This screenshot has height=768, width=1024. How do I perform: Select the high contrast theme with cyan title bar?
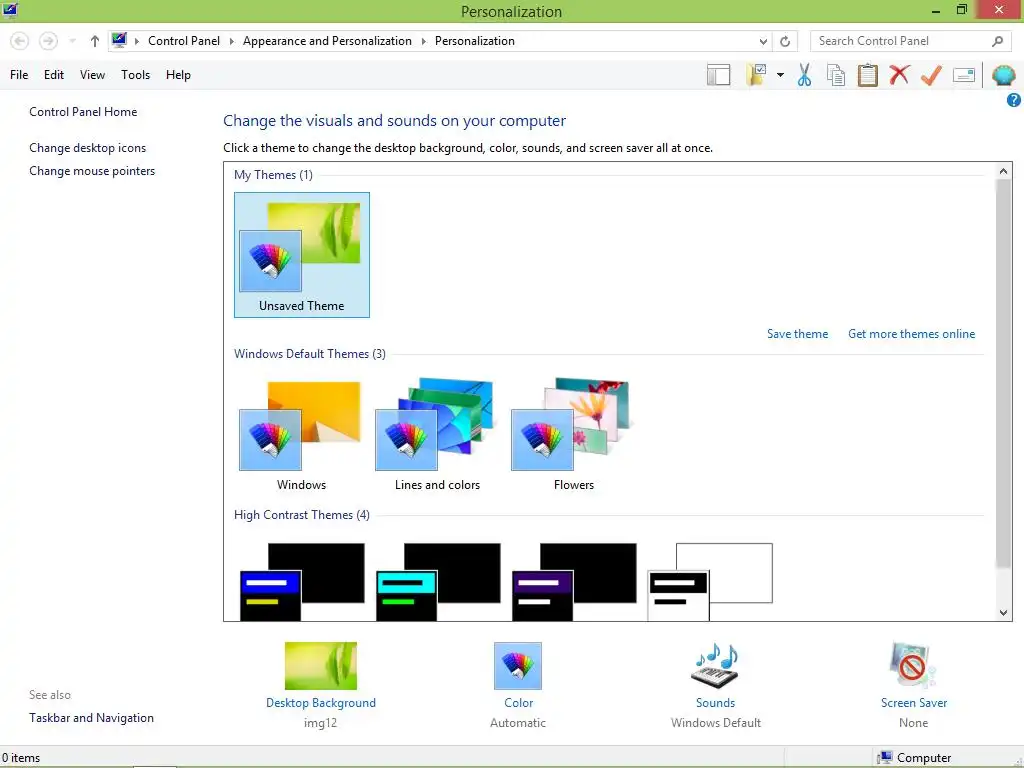coord(438,581)
